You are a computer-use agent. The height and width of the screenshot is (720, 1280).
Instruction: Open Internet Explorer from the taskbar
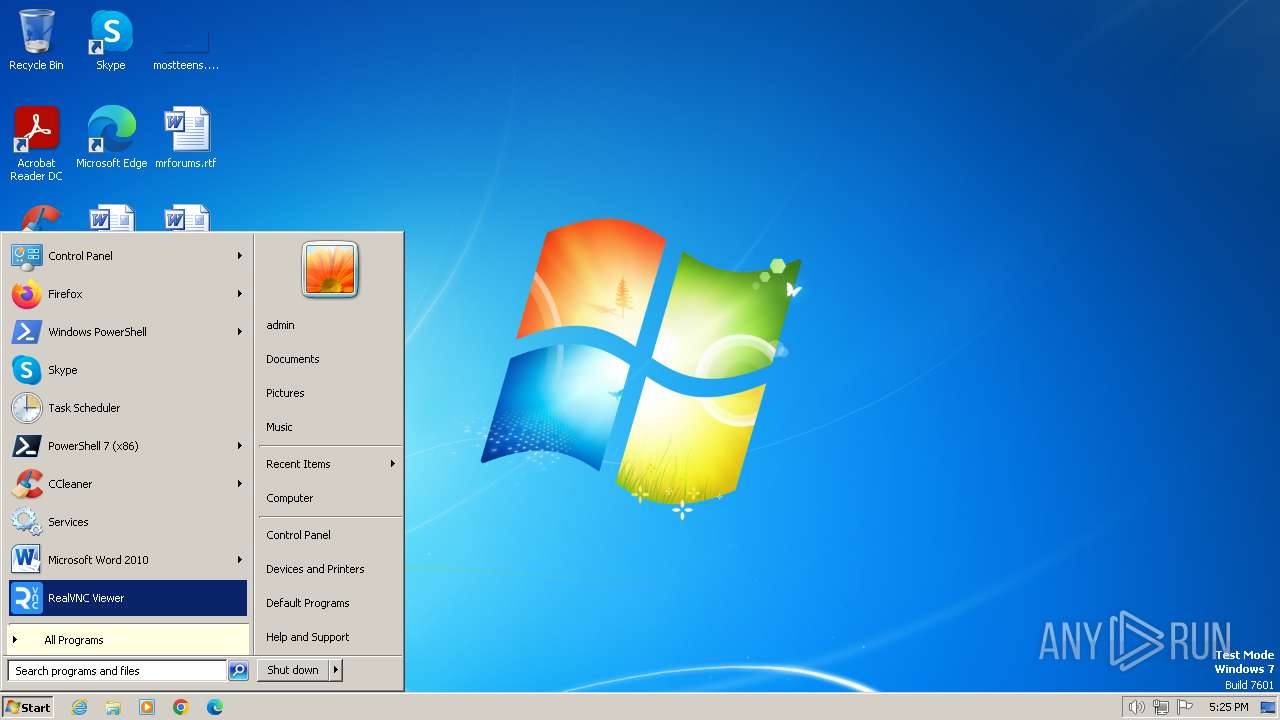tap(79, 707)
